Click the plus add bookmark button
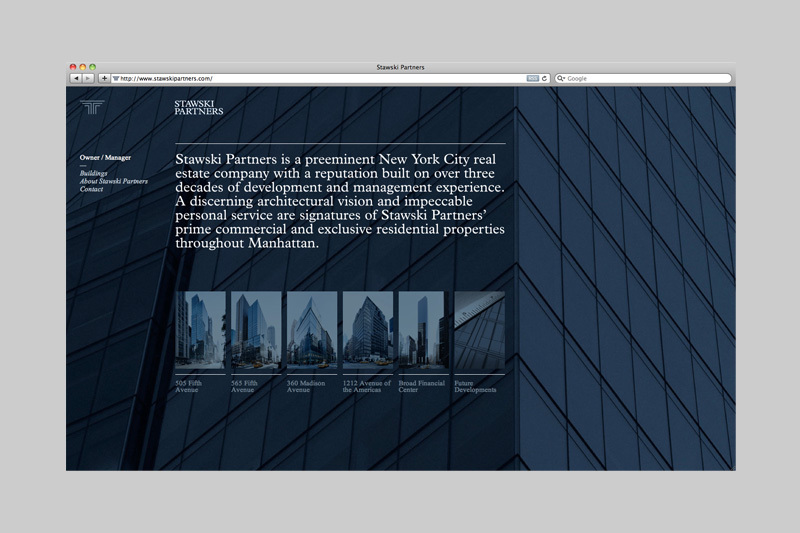Viewport: 800px width, 533px height. (x=104, y=79)
